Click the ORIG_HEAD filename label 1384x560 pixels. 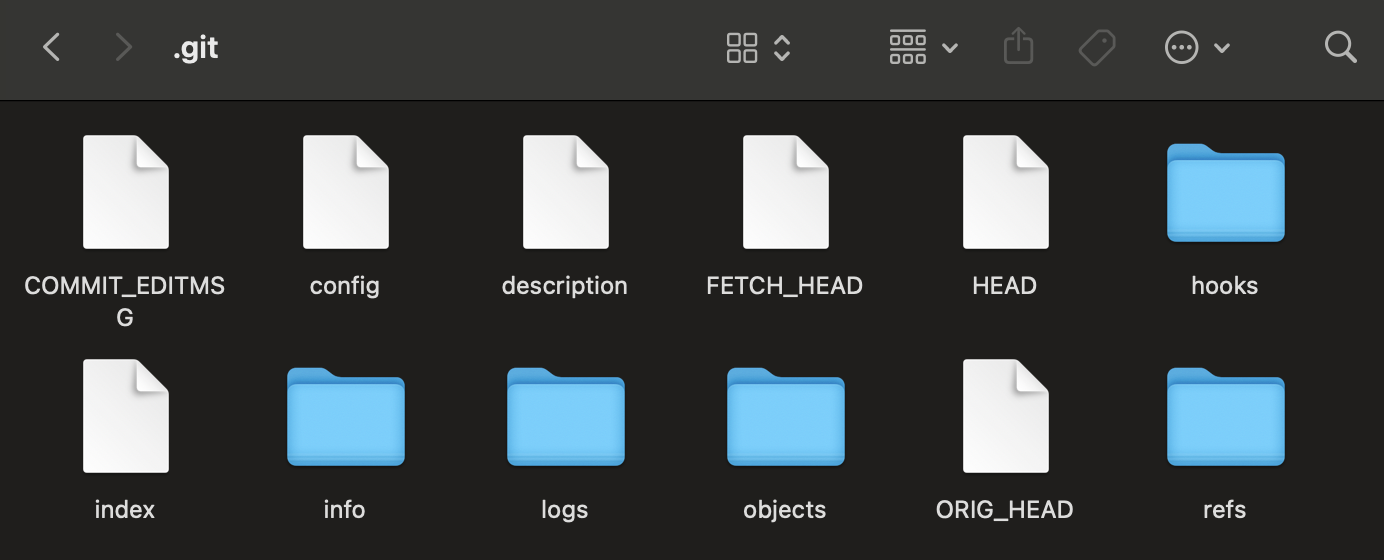point(1005,510)
